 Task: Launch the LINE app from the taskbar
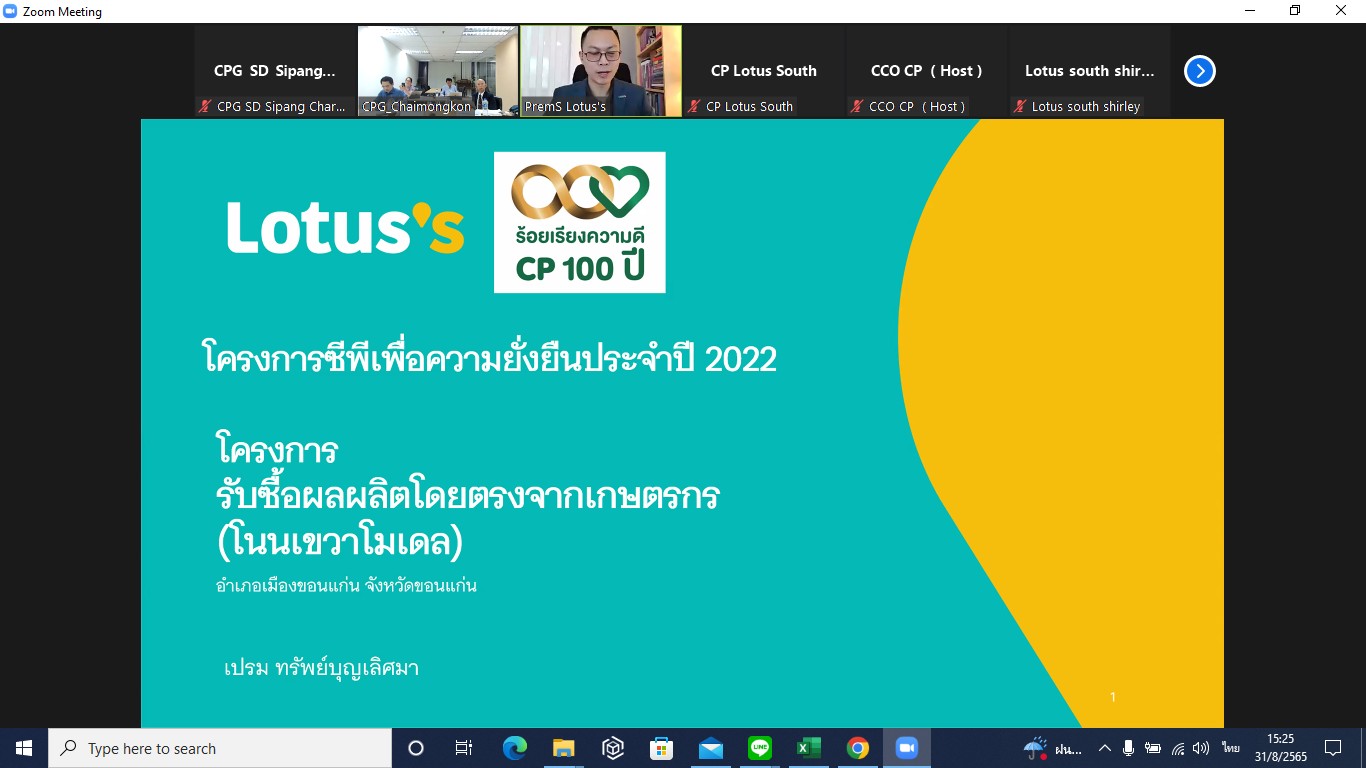760,748
